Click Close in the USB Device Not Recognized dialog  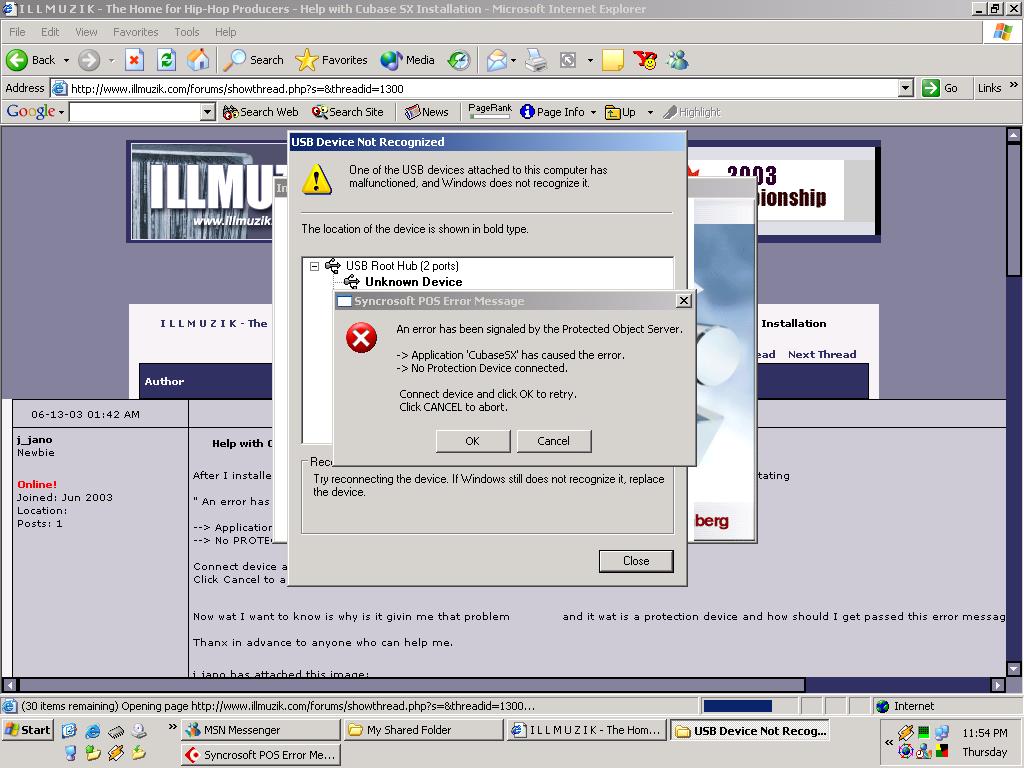pos(636,561)
